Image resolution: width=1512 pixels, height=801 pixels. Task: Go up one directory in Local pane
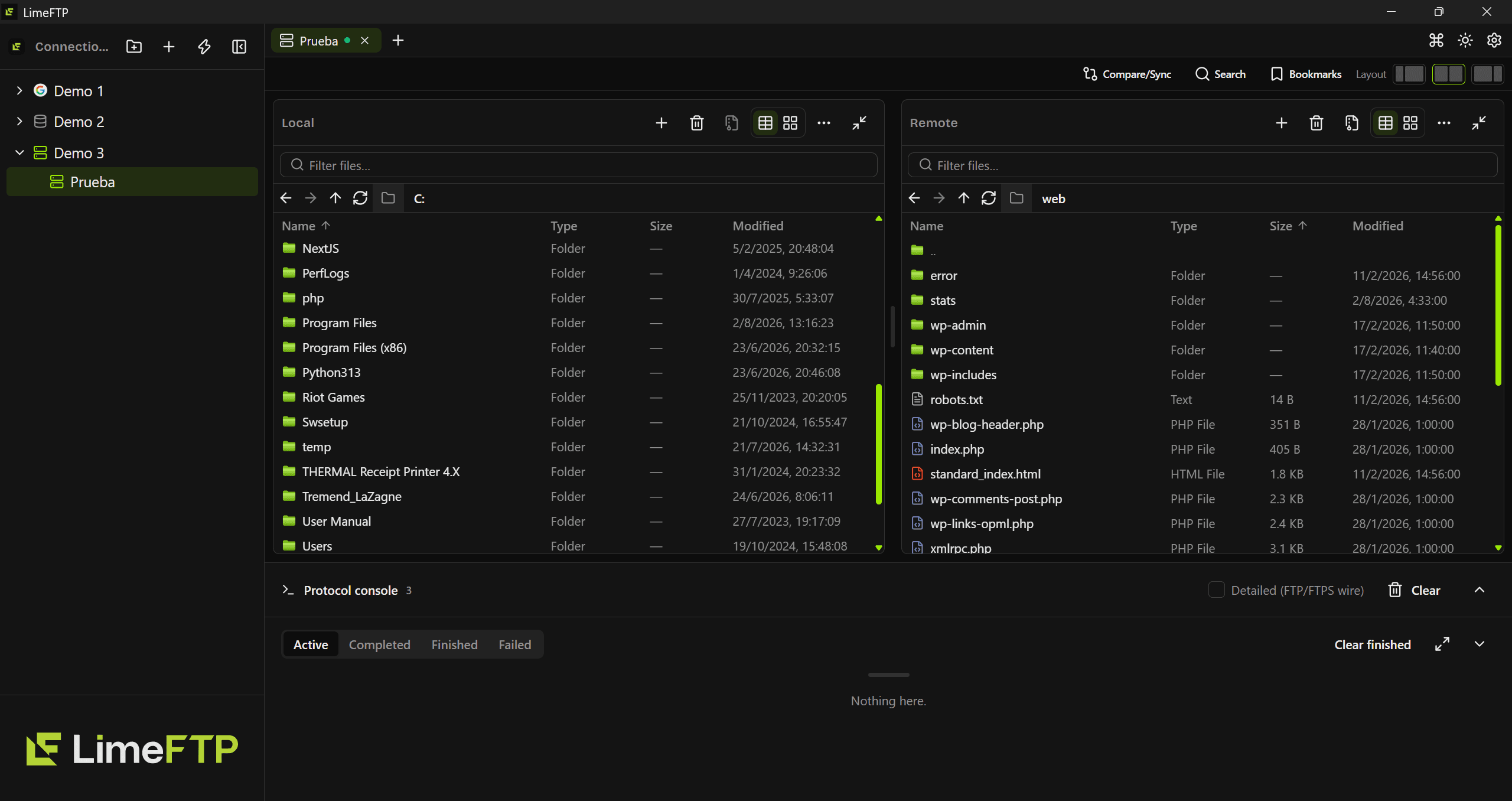335,198
